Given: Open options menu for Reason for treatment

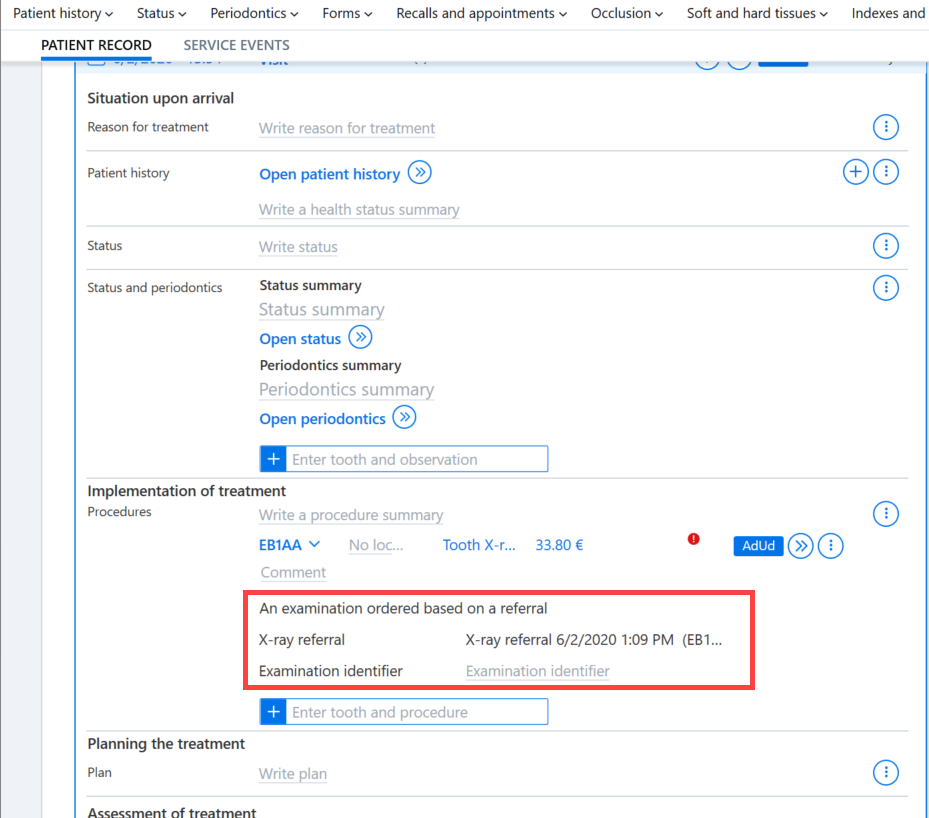Looking at the screenshot, I should point(886,127).
